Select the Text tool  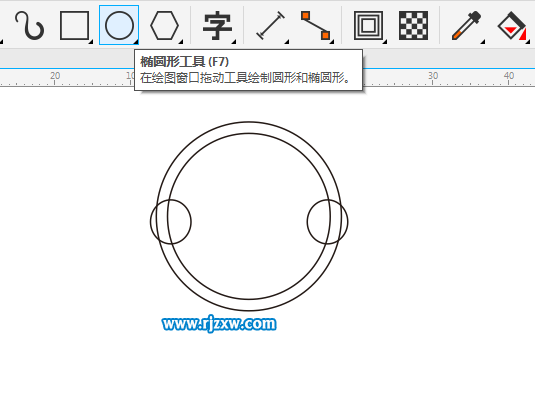(217, 26)
